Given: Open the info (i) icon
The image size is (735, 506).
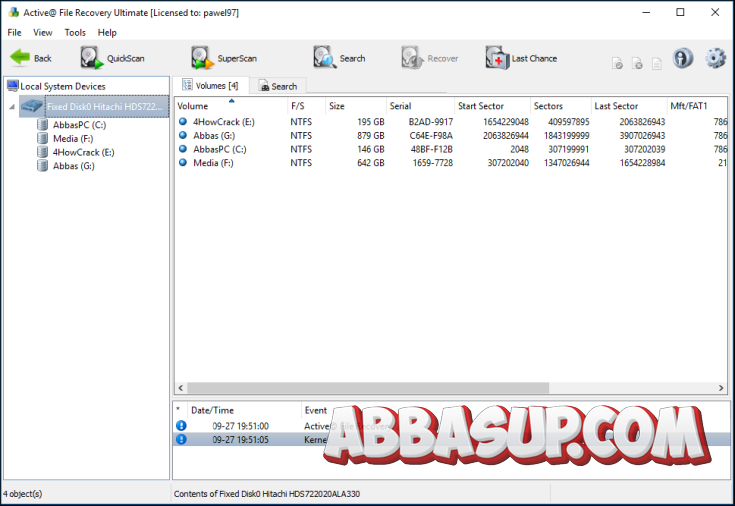Looking at the screenshot, I should 682,58.
